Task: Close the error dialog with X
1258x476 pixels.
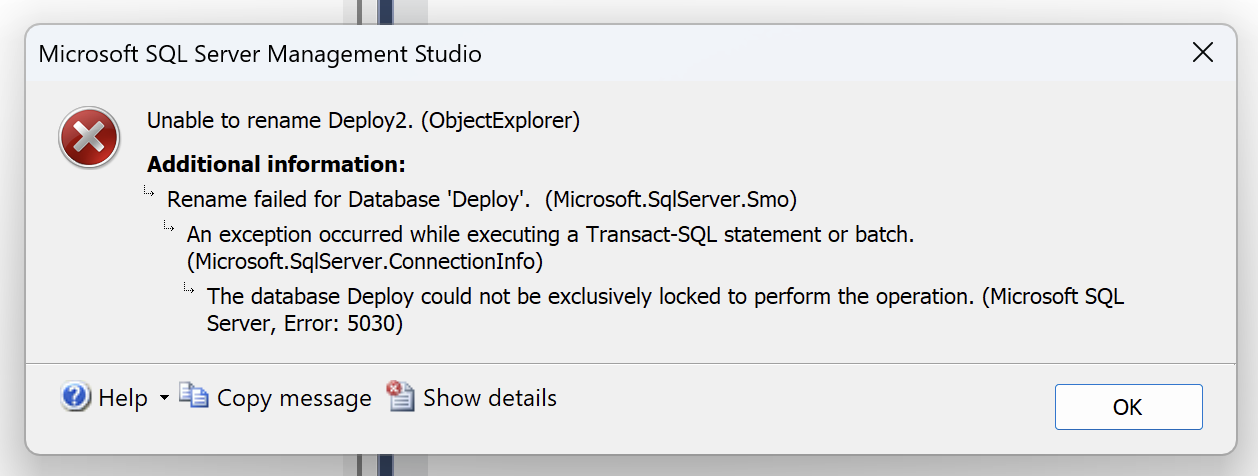Action: point(1203,53)
